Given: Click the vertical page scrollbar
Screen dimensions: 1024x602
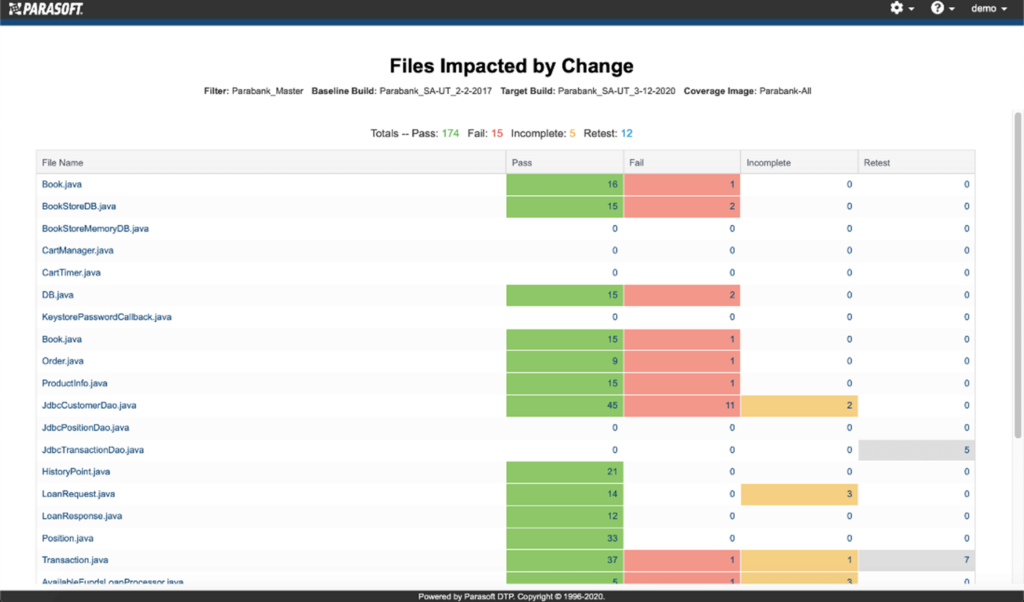Looking at the screenshot, I should pyautogui.click(x=1017, y=275).
